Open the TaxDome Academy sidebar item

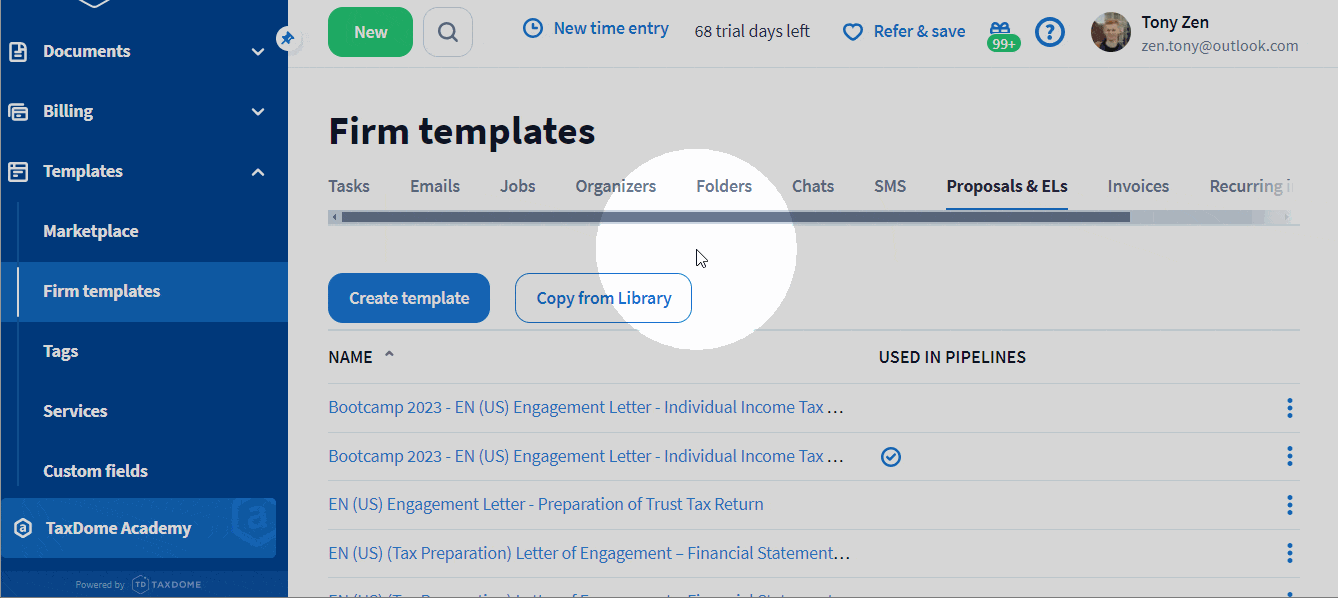(138, 528)
